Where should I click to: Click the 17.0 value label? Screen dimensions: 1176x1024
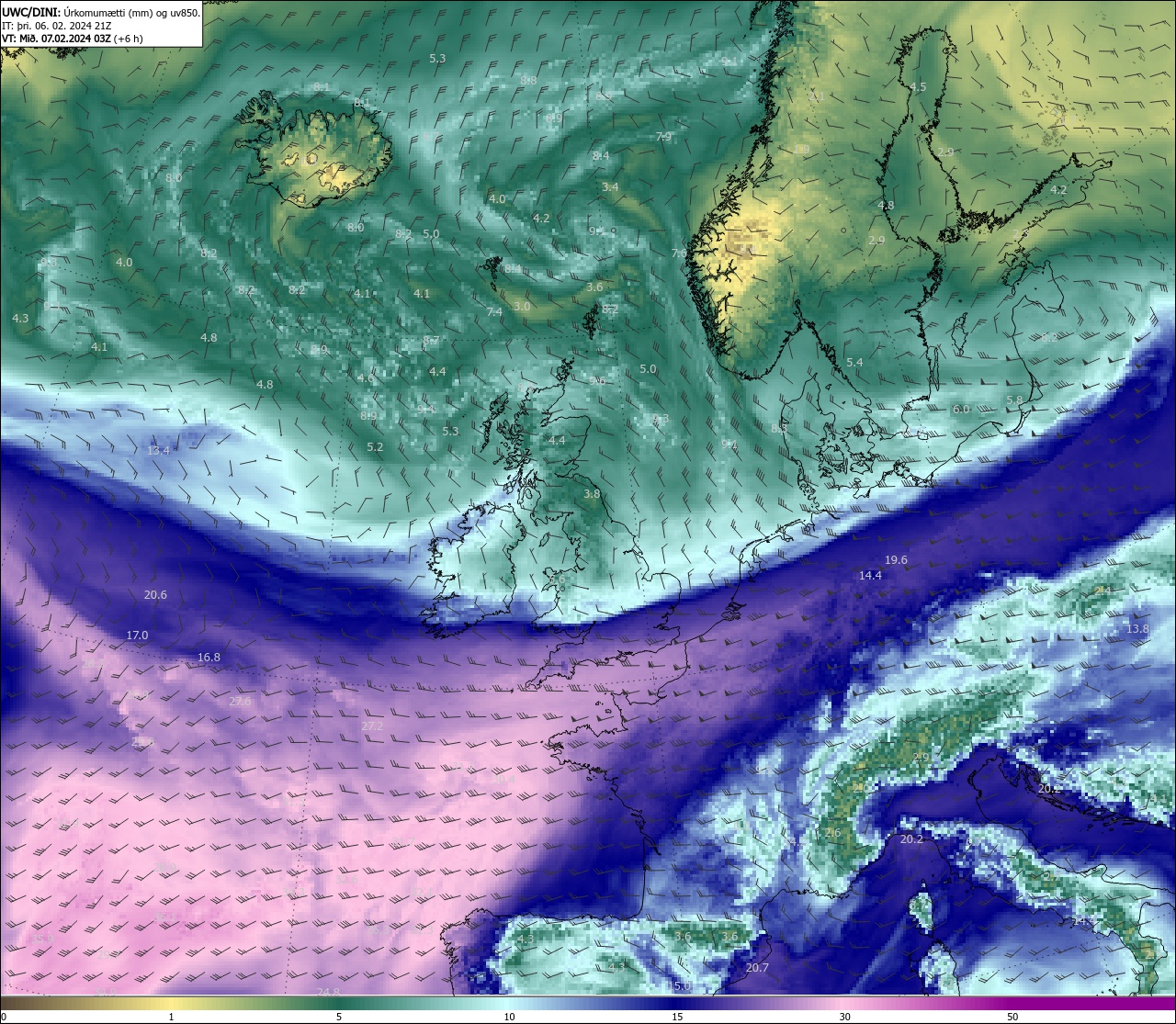[137, 636]
